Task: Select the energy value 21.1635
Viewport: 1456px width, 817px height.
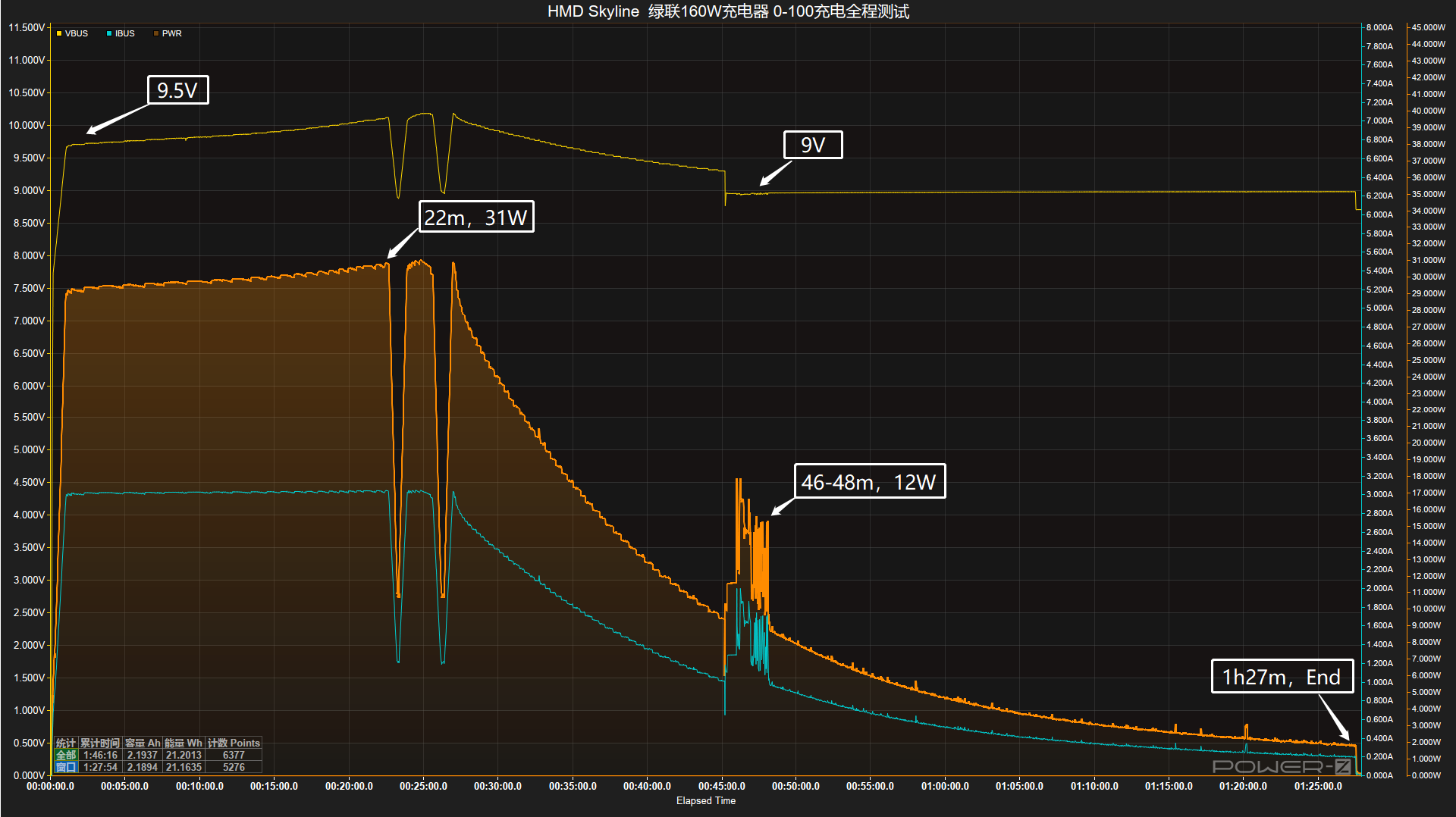Action: click(184, 767)
